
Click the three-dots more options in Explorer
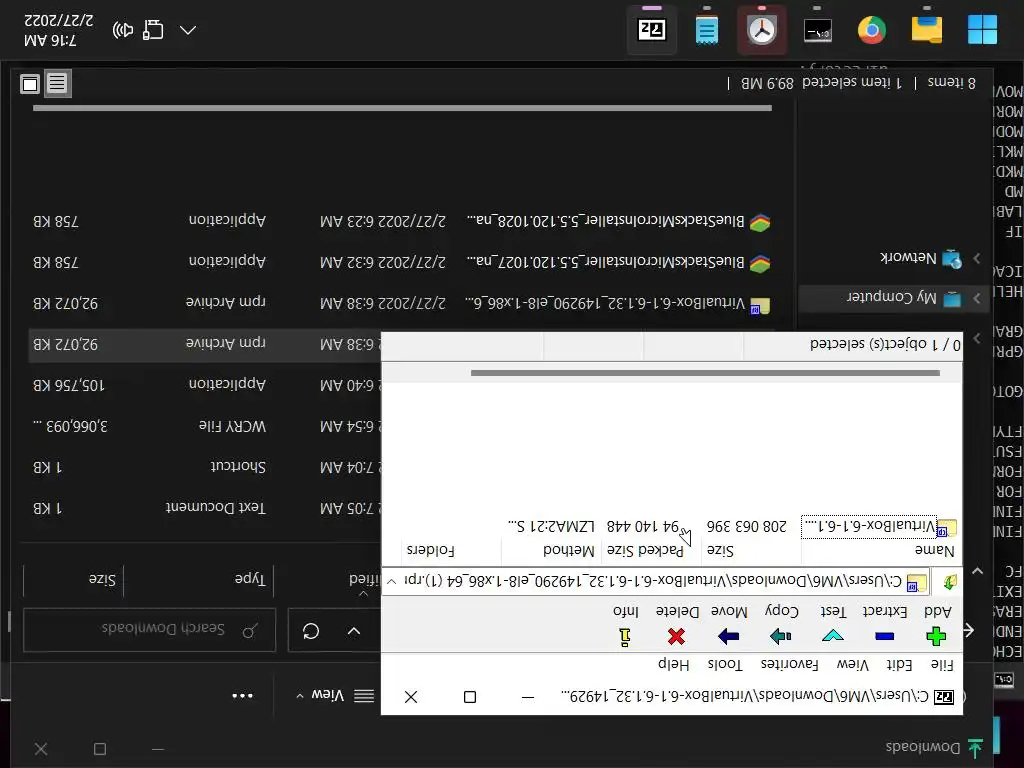tap(242, 696)
